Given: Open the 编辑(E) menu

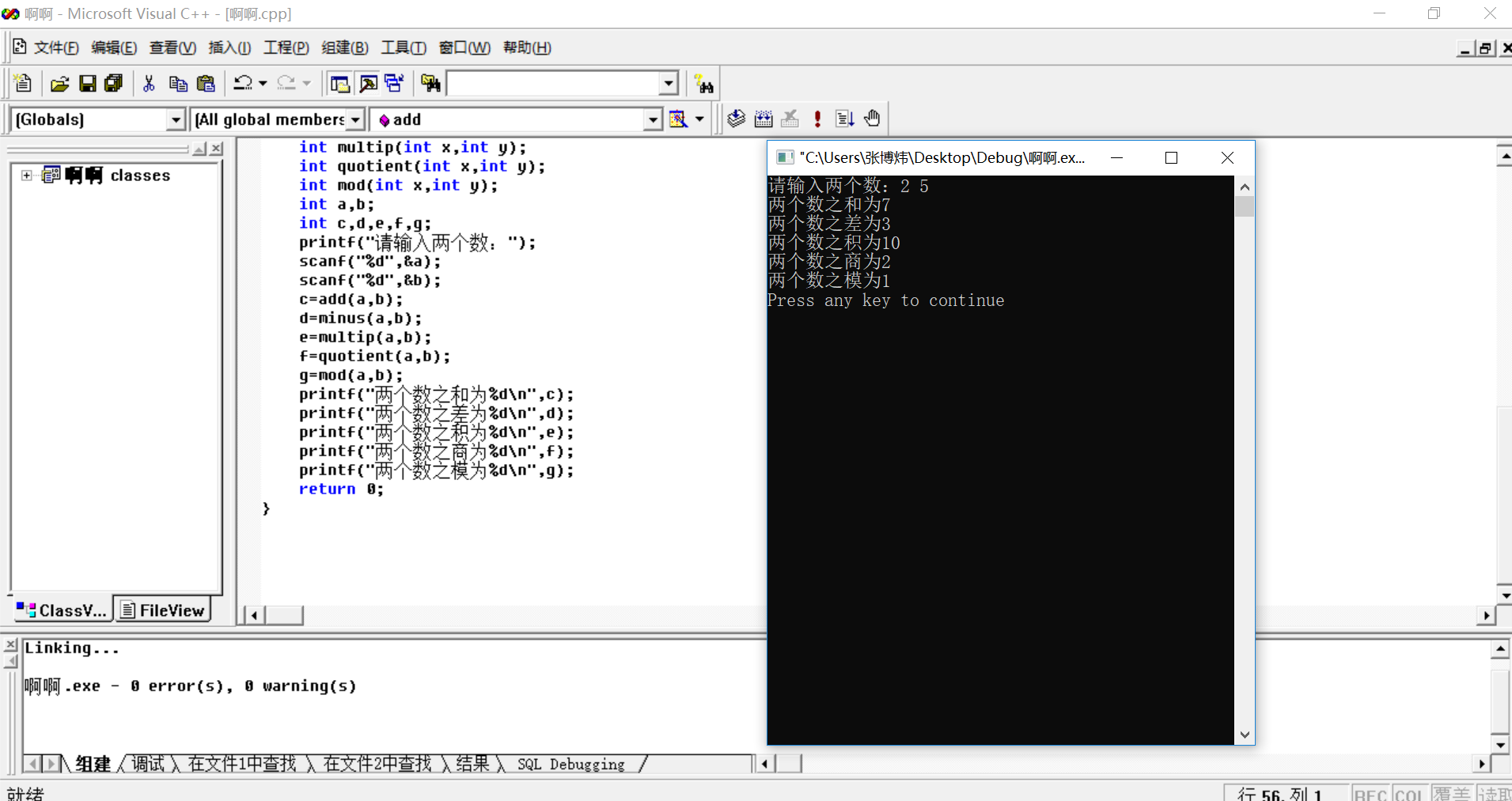Looking at the screenshot, I should coord(114,48).
